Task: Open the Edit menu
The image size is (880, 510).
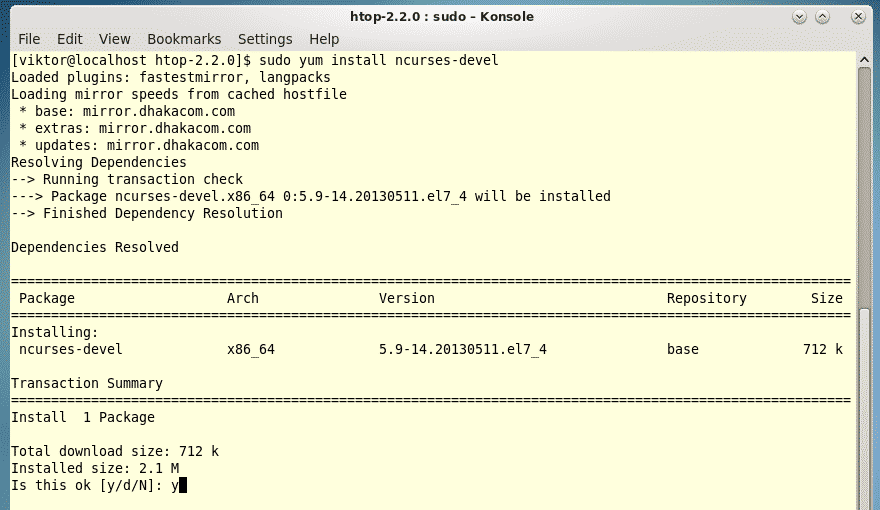Action: (70, 39)
